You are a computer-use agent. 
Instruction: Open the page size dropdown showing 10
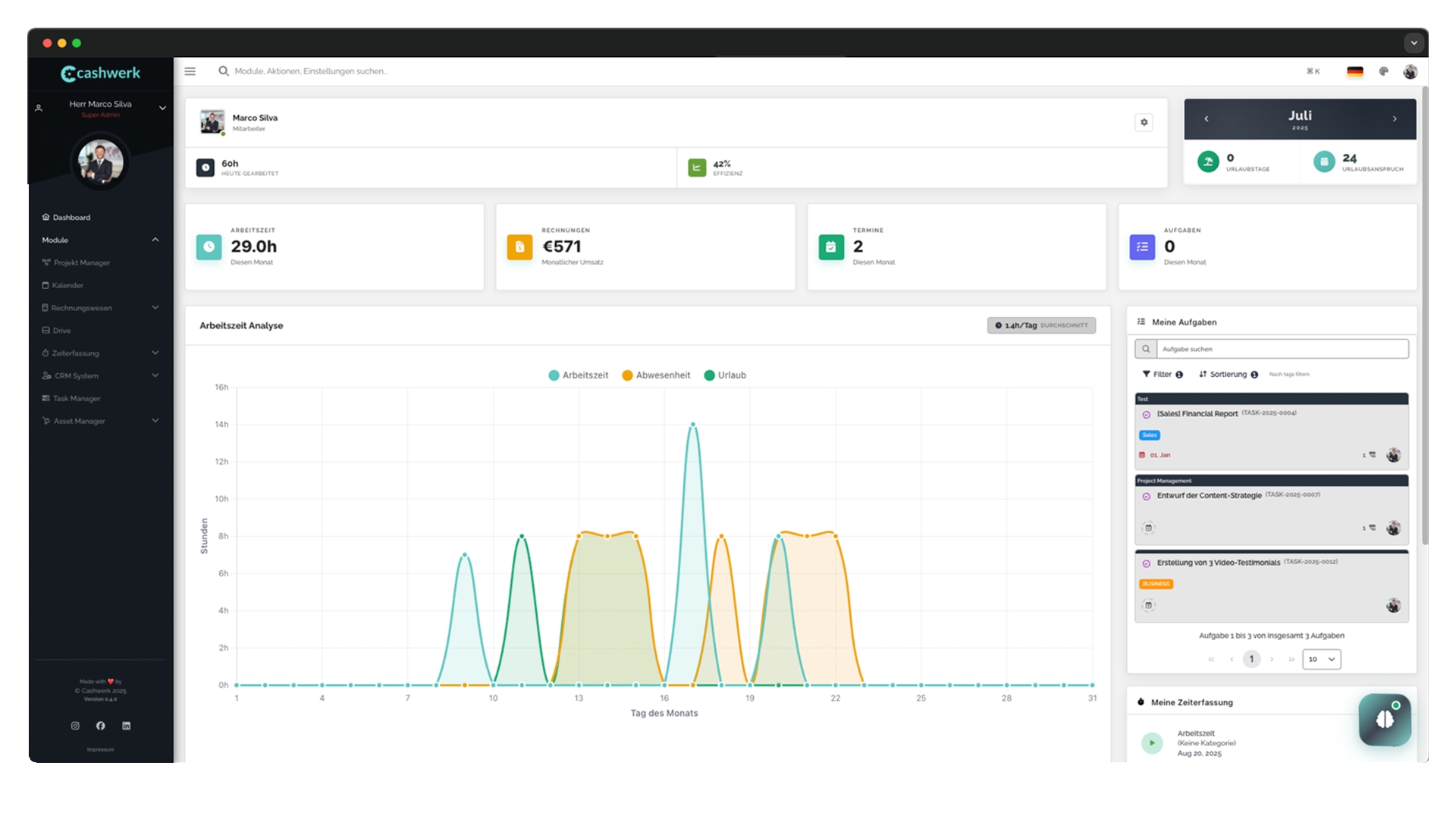(x=1321, y=659)
